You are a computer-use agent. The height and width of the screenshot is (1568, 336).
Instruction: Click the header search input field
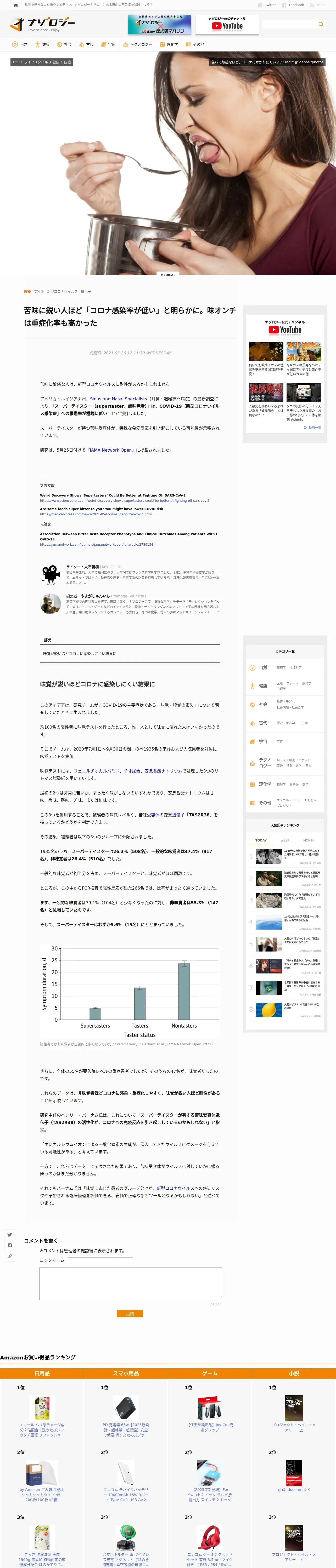tap(289, 24)
